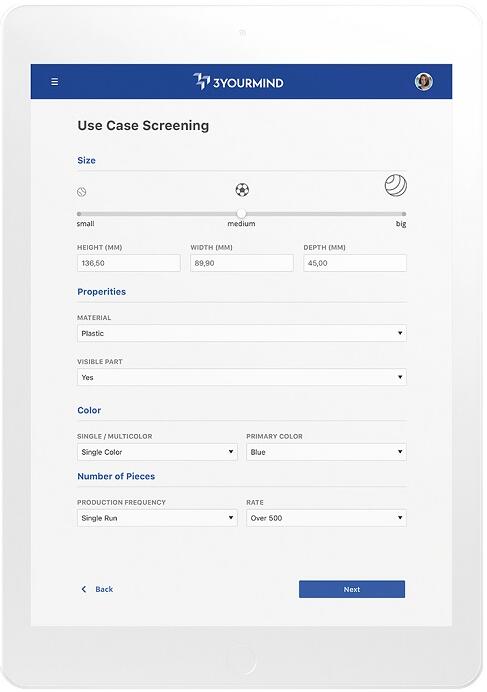This screenshot has height=692, width=487.
Task: Open the Primary Color dropdown showing Blue
Action: tap(326, 452)
